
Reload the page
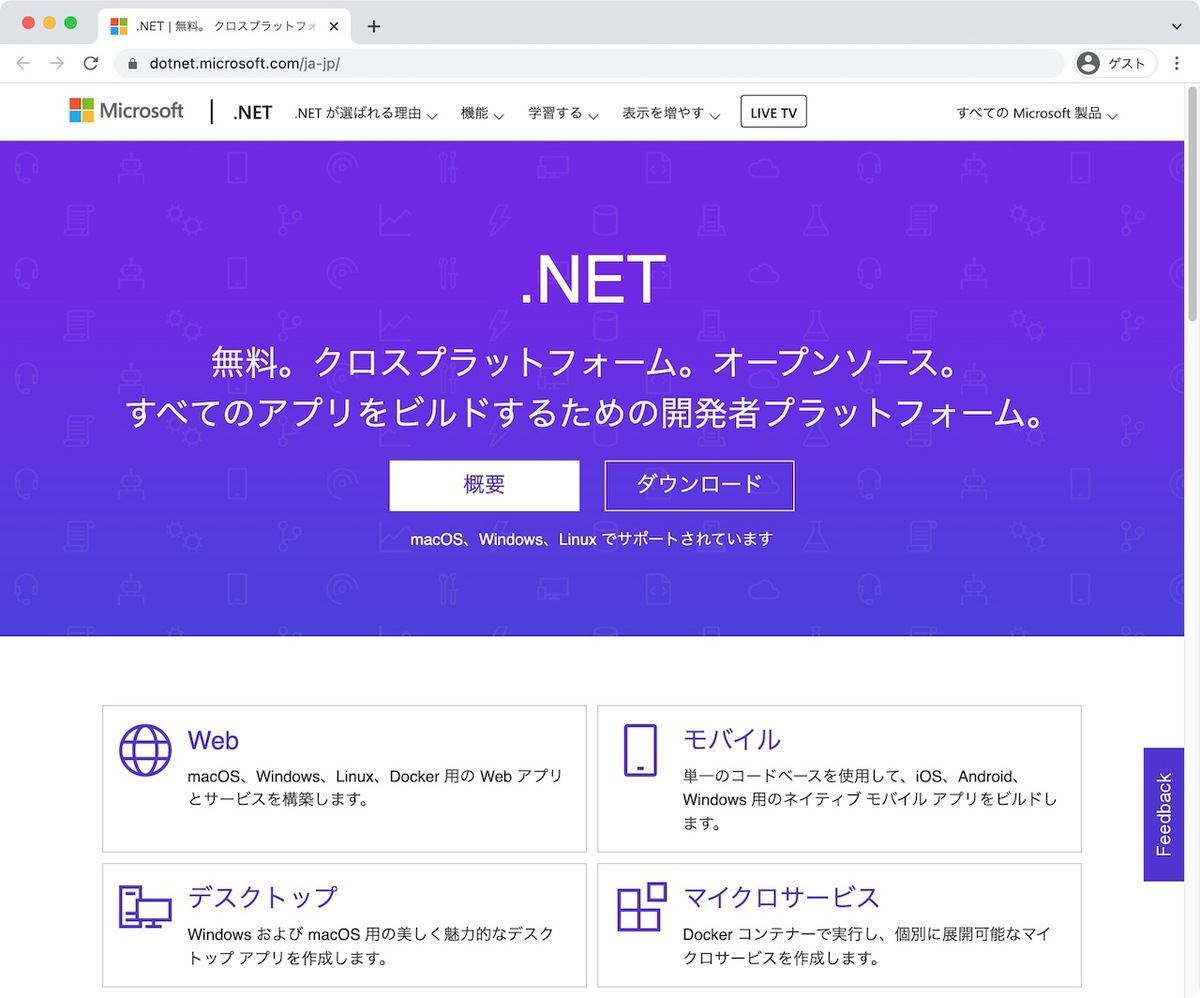coord(91,63)
